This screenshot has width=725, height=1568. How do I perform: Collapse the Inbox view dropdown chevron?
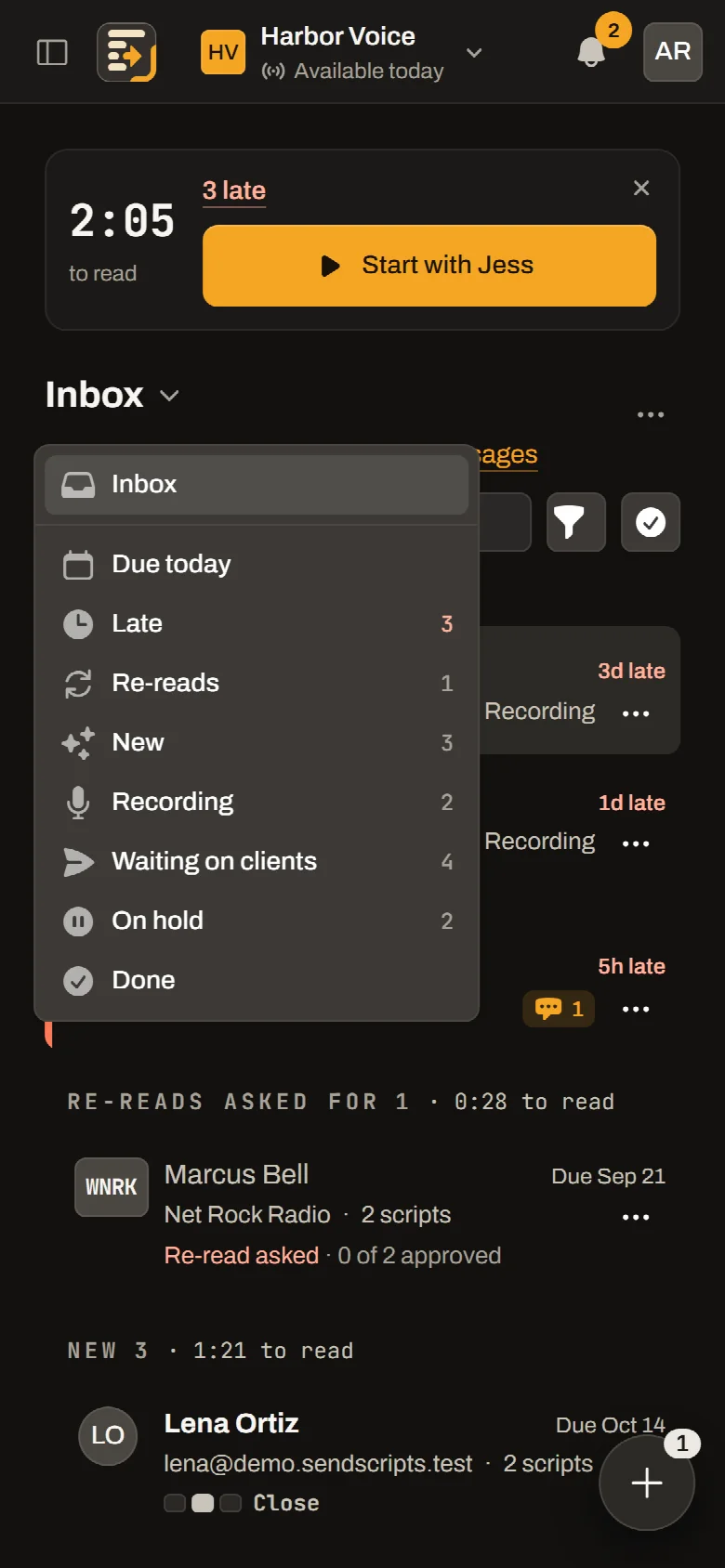(169, 396)
